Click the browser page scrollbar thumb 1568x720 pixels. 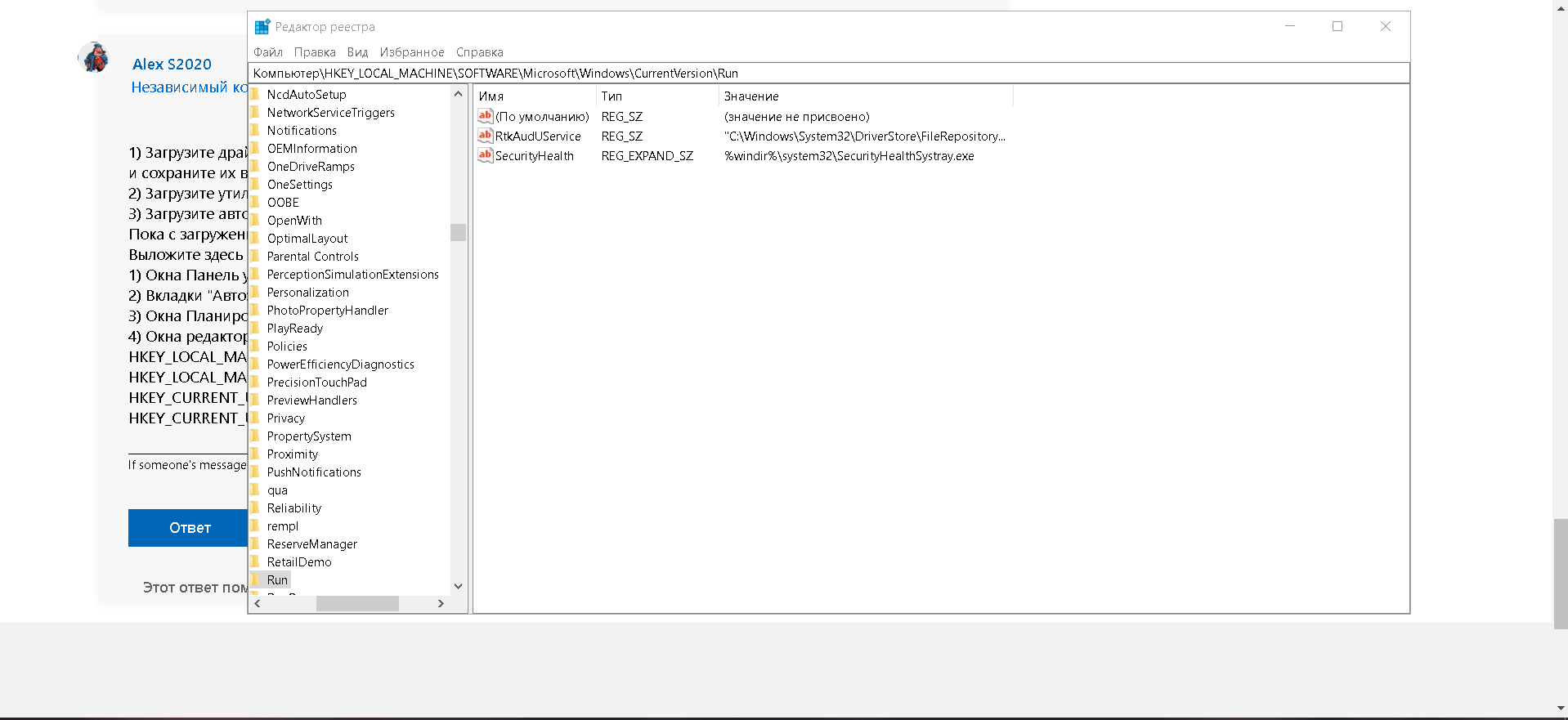click(1561, 574)
